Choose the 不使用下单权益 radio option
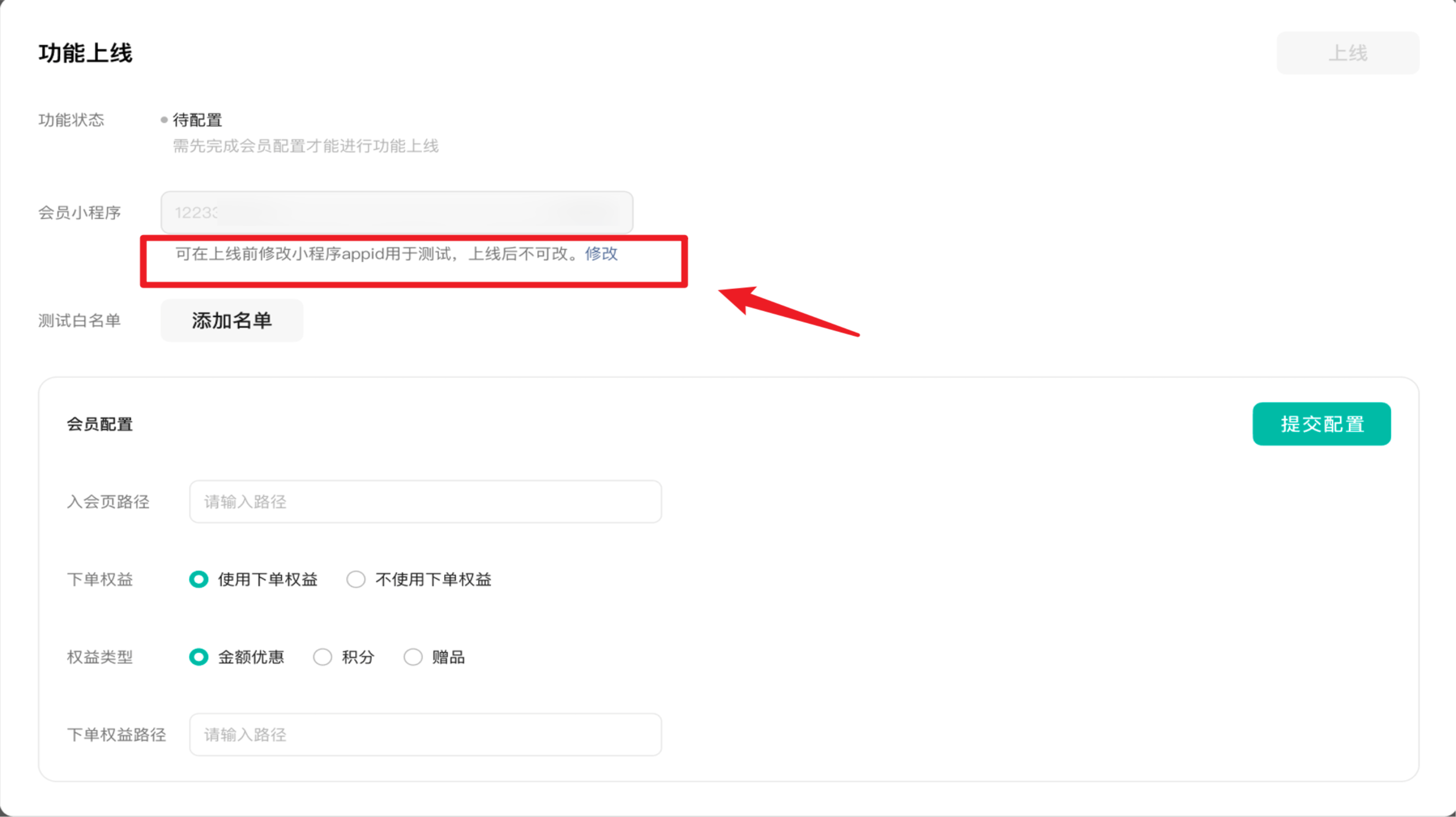Viewport: 1456px width, 817px height. [x=356, y=579]
